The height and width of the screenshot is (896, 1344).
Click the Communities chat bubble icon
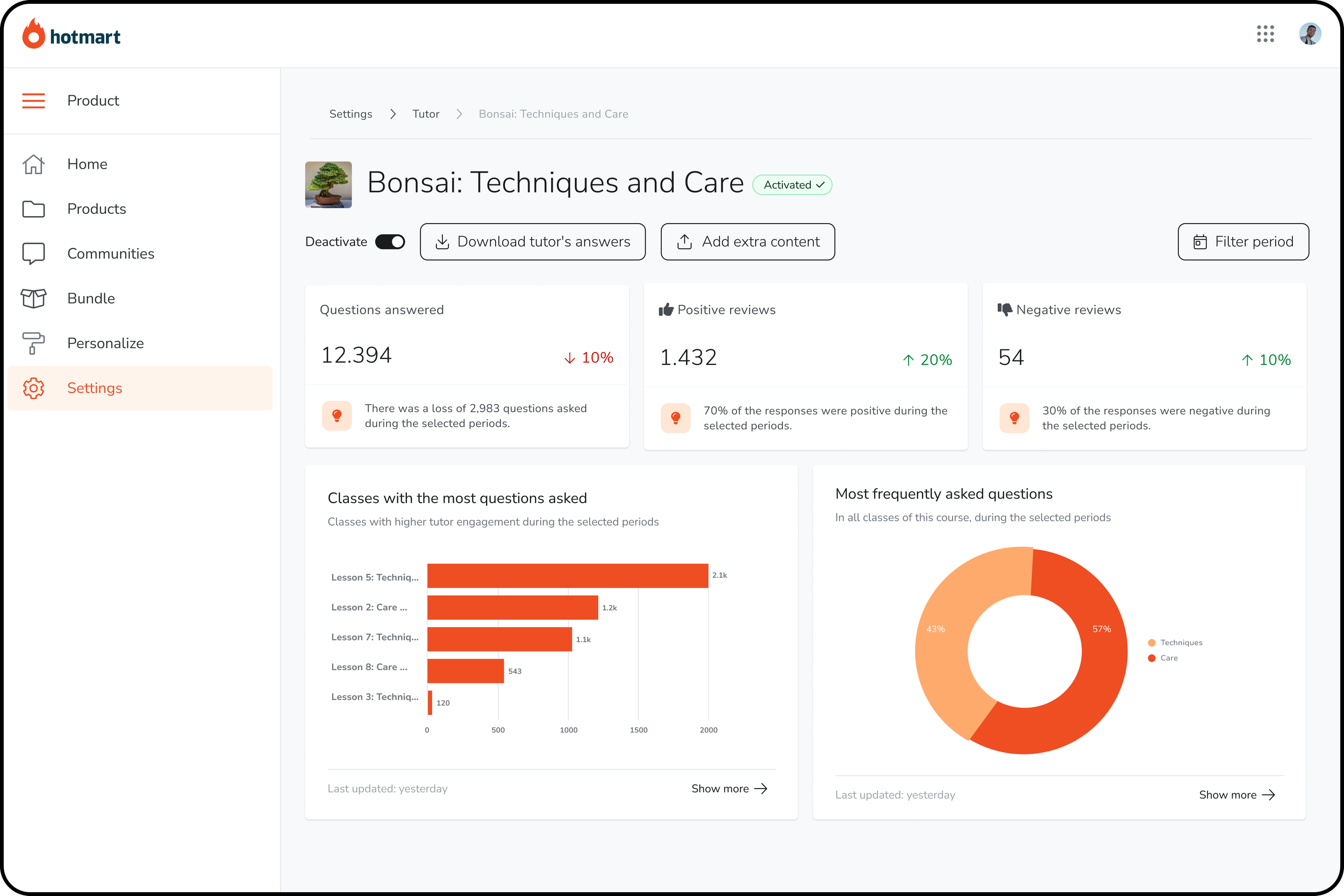pos(33,254)
